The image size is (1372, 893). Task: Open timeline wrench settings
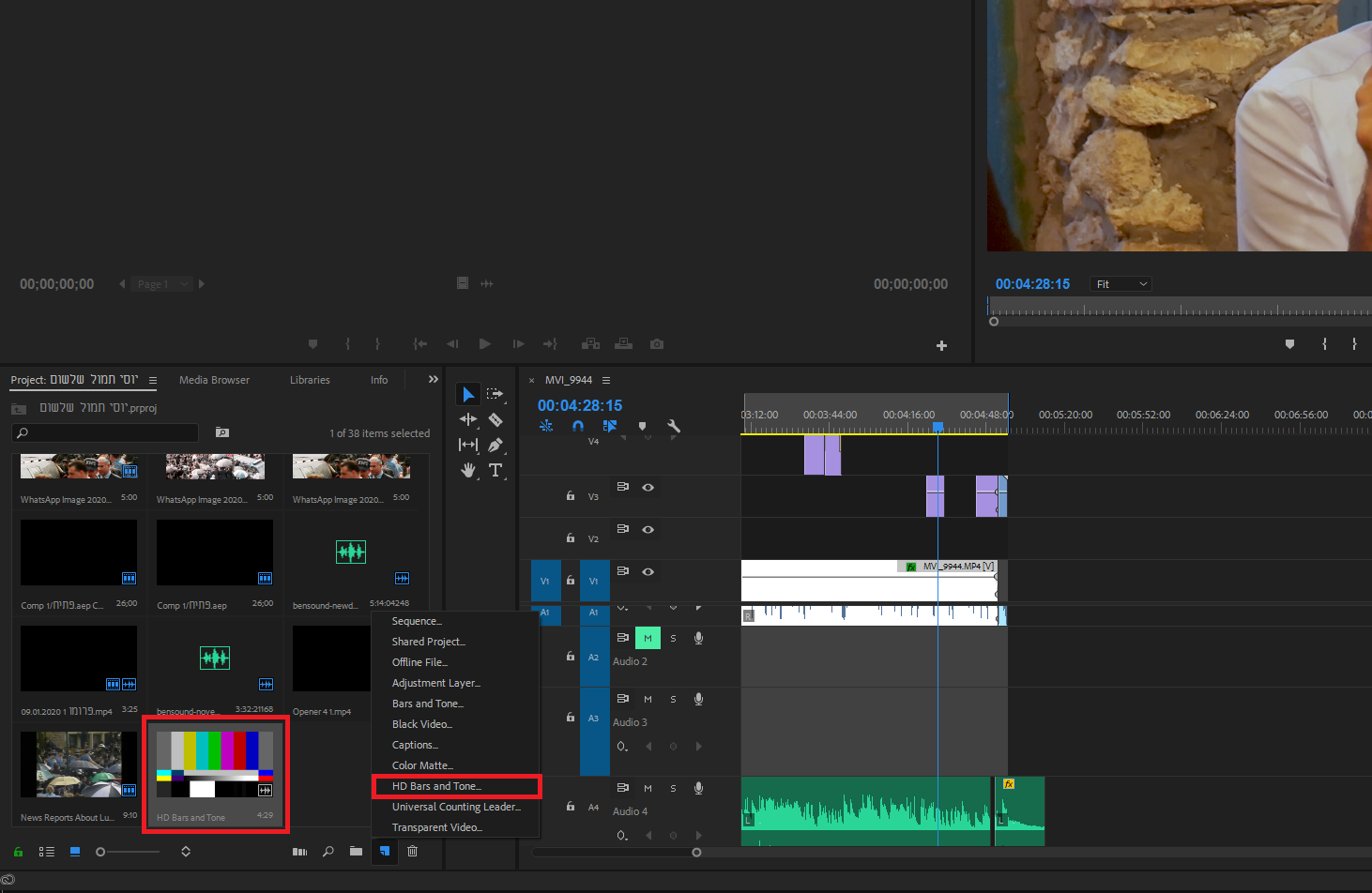[x=673, y=426]
